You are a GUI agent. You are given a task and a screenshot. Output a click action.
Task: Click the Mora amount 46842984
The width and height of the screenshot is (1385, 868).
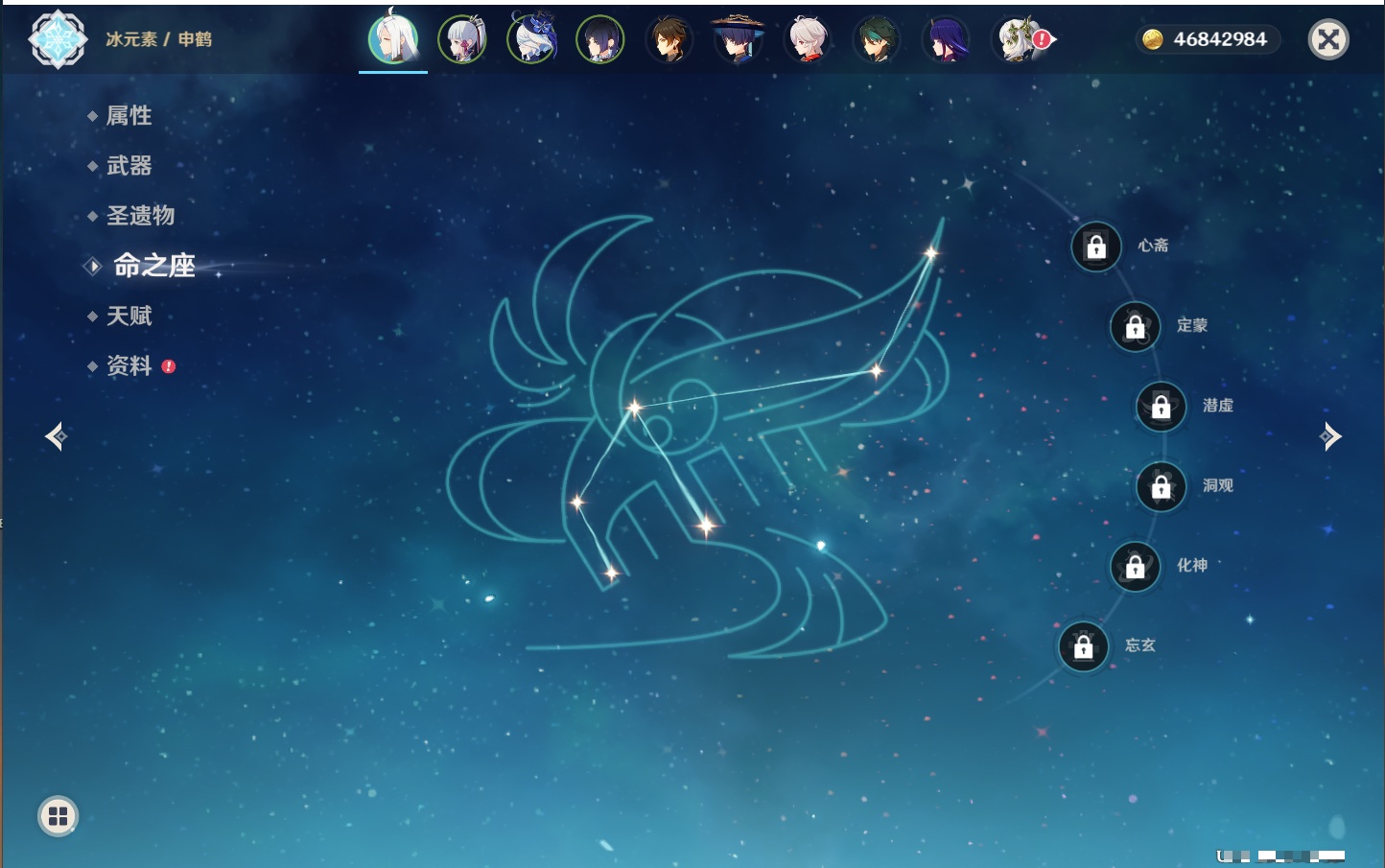click(1220, 39)
